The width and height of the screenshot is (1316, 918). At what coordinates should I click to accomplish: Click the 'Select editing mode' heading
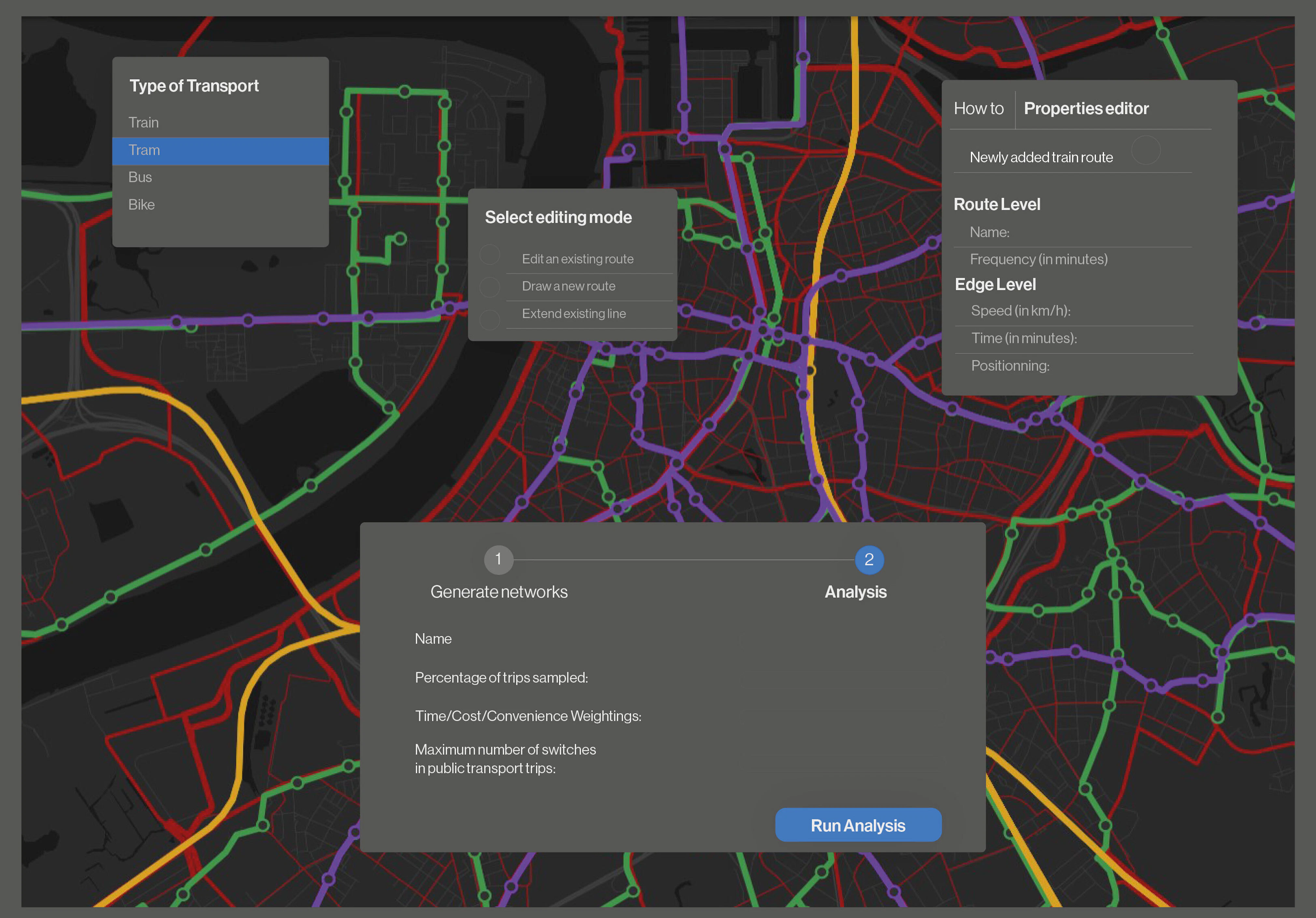(558, 218)
